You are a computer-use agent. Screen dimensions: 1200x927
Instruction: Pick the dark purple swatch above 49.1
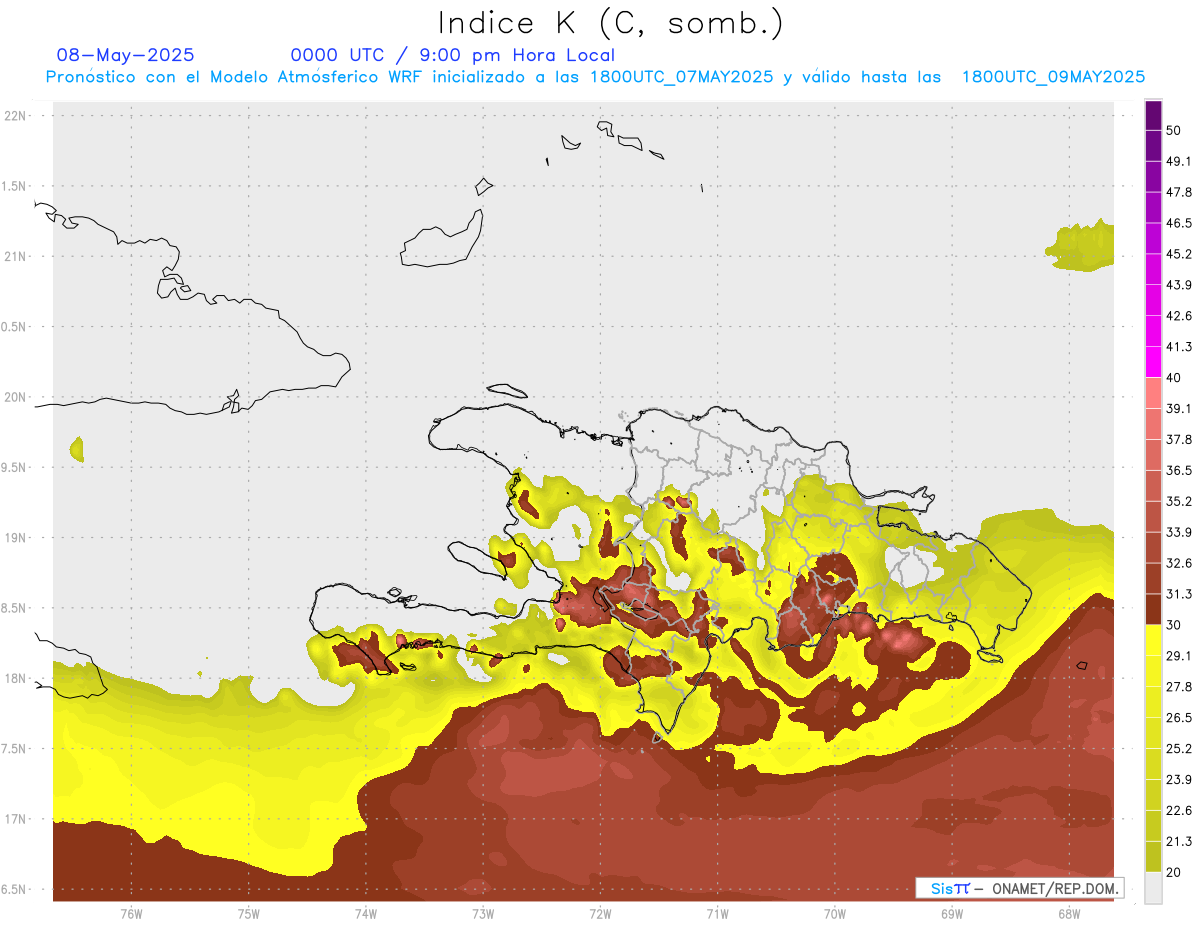click(1153, 146)
